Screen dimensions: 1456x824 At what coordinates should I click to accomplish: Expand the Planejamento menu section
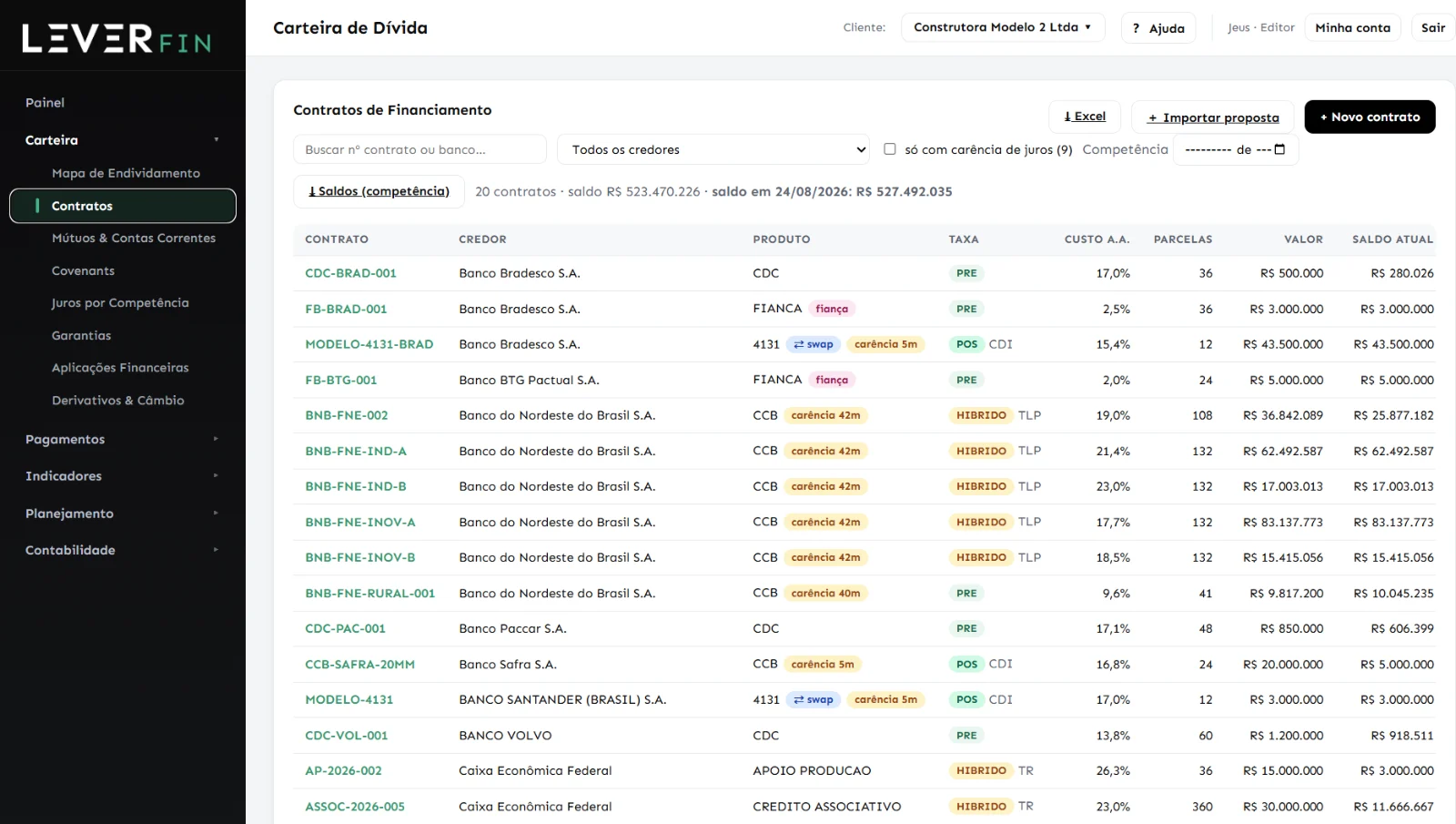coord(123,514)
